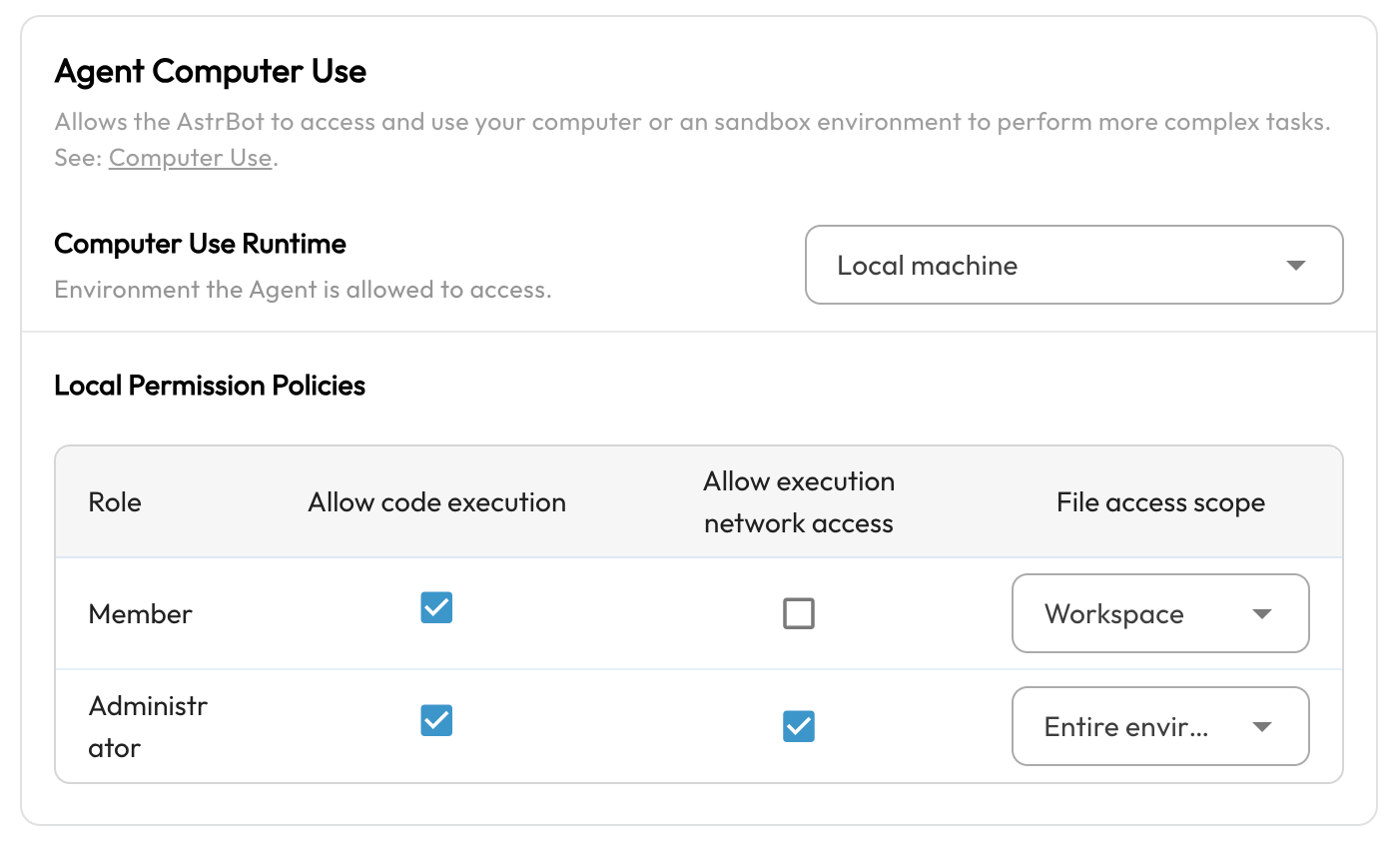Enable execution network access for Member
This screenshot has width=1400, height=843.
799,613
